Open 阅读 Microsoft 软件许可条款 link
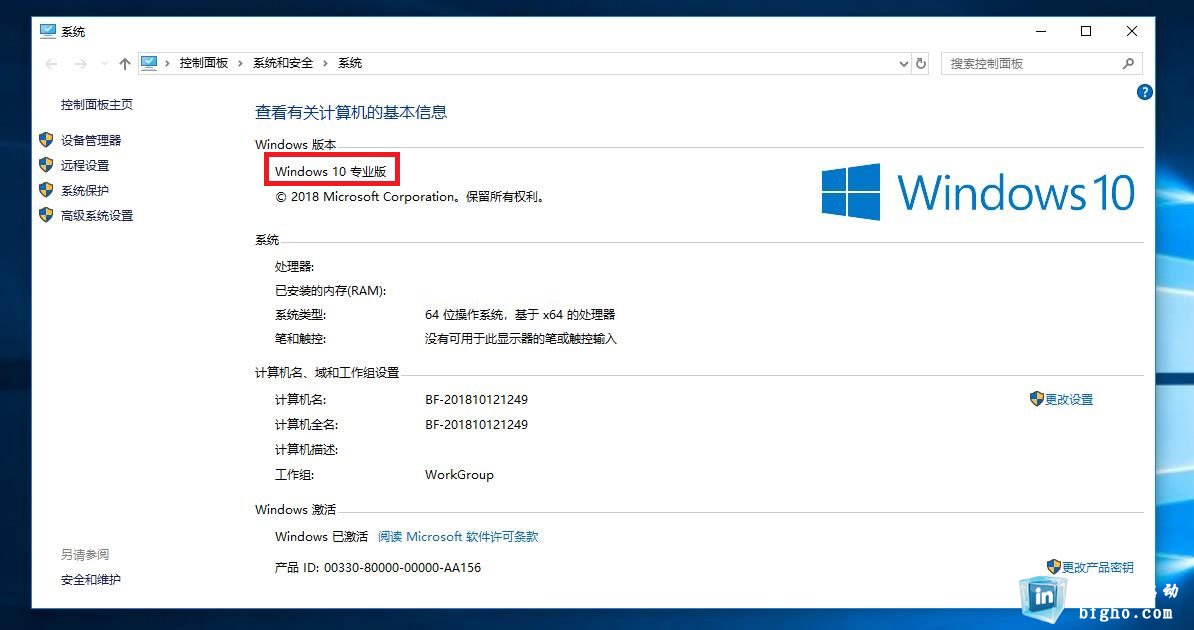 click(x=458, y=536)
